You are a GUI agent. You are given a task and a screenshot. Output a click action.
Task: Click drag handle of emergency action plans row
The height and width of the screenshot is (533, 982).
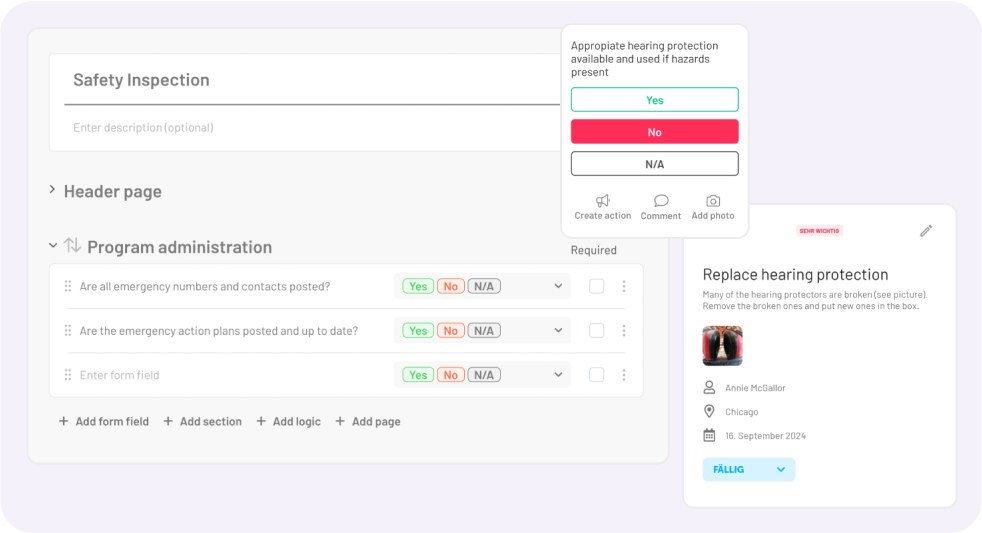[68, 331]
